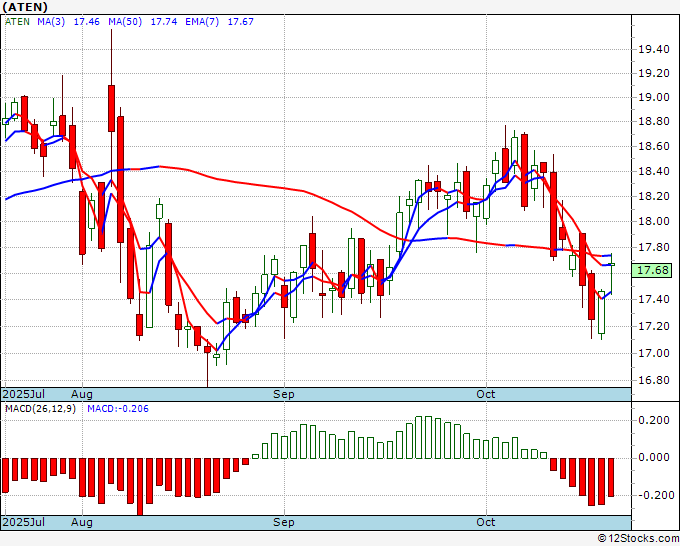Click the 17.40 price axis label
680x546 pixels.
tap(654, 299)
